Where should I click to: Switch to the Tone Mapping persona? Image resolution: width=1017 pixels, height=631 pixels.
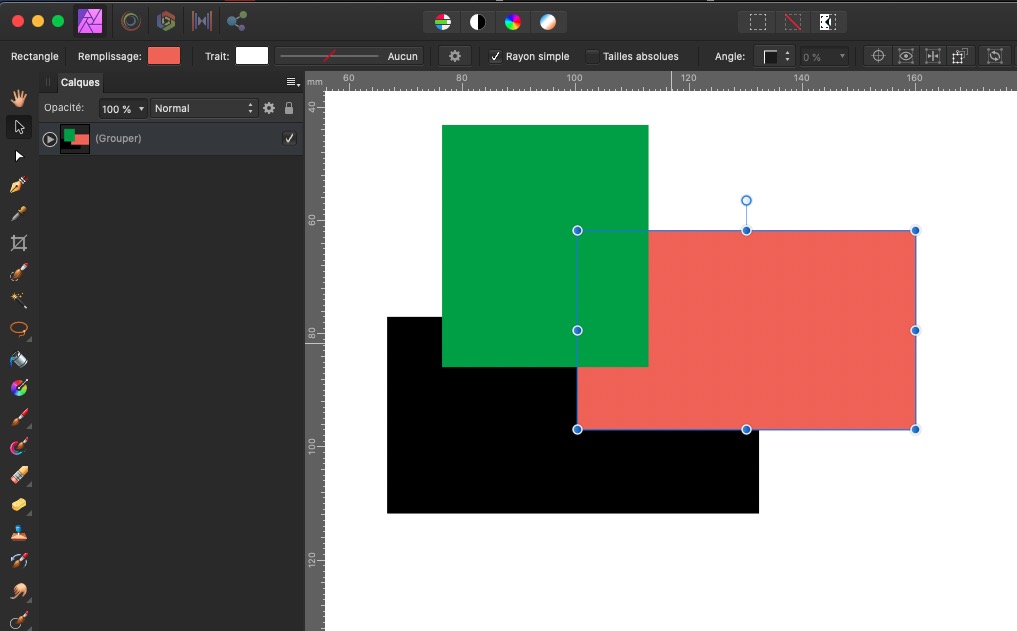(x=202, y=21)
